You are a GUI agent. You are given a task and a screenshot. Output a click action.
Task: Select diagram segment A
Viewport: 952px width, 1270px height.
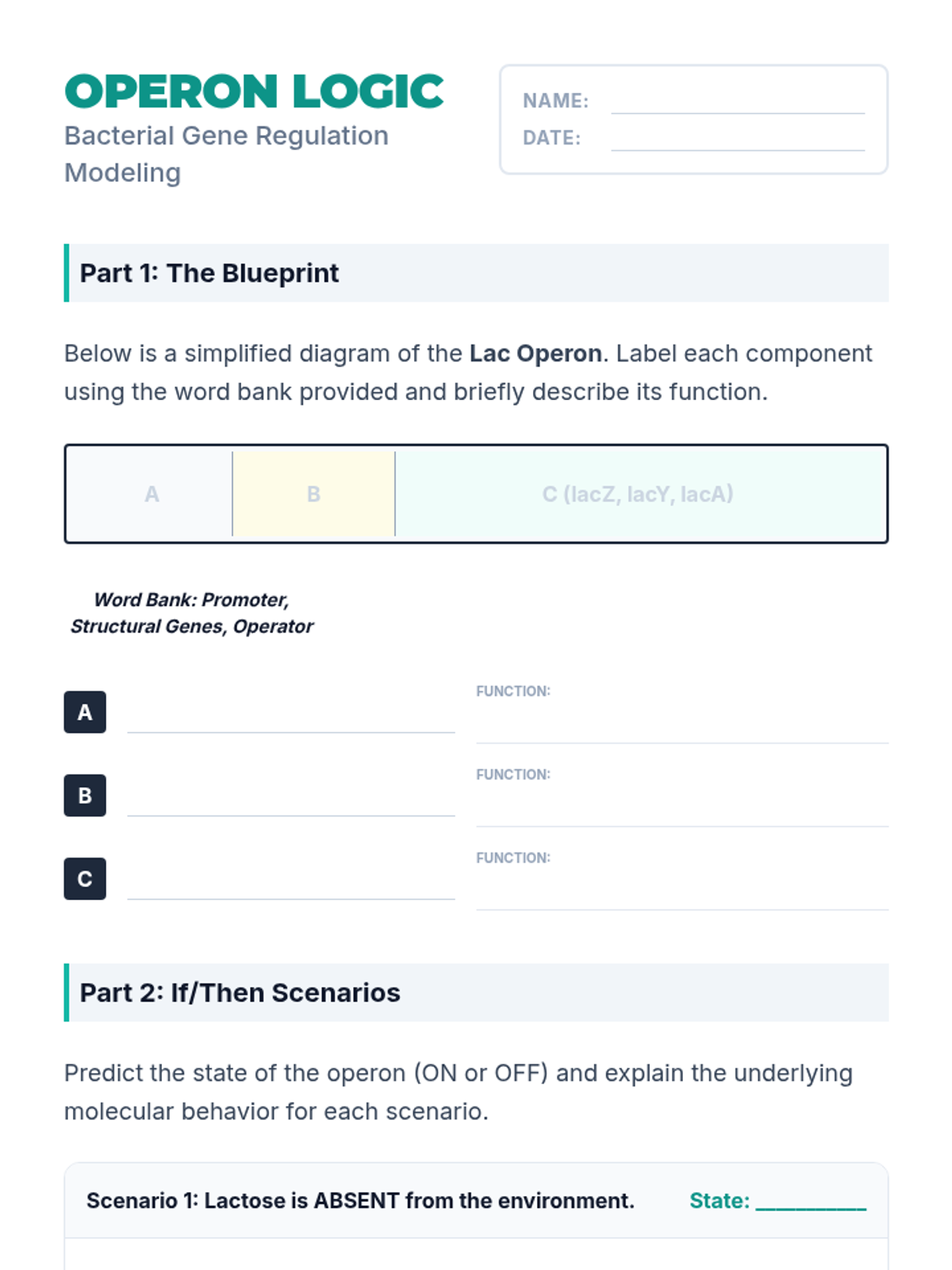151,494
